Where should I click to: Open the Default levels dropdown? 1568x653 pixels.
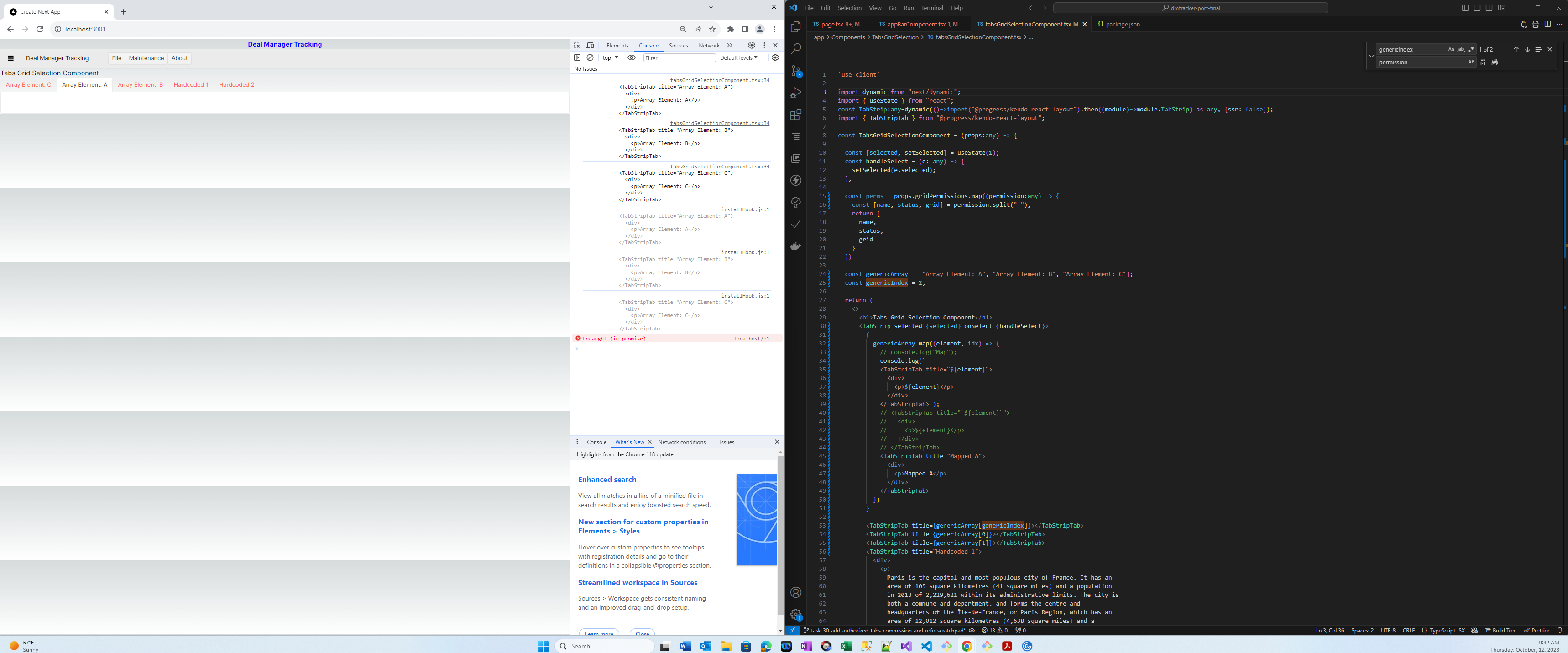(738, 58)
